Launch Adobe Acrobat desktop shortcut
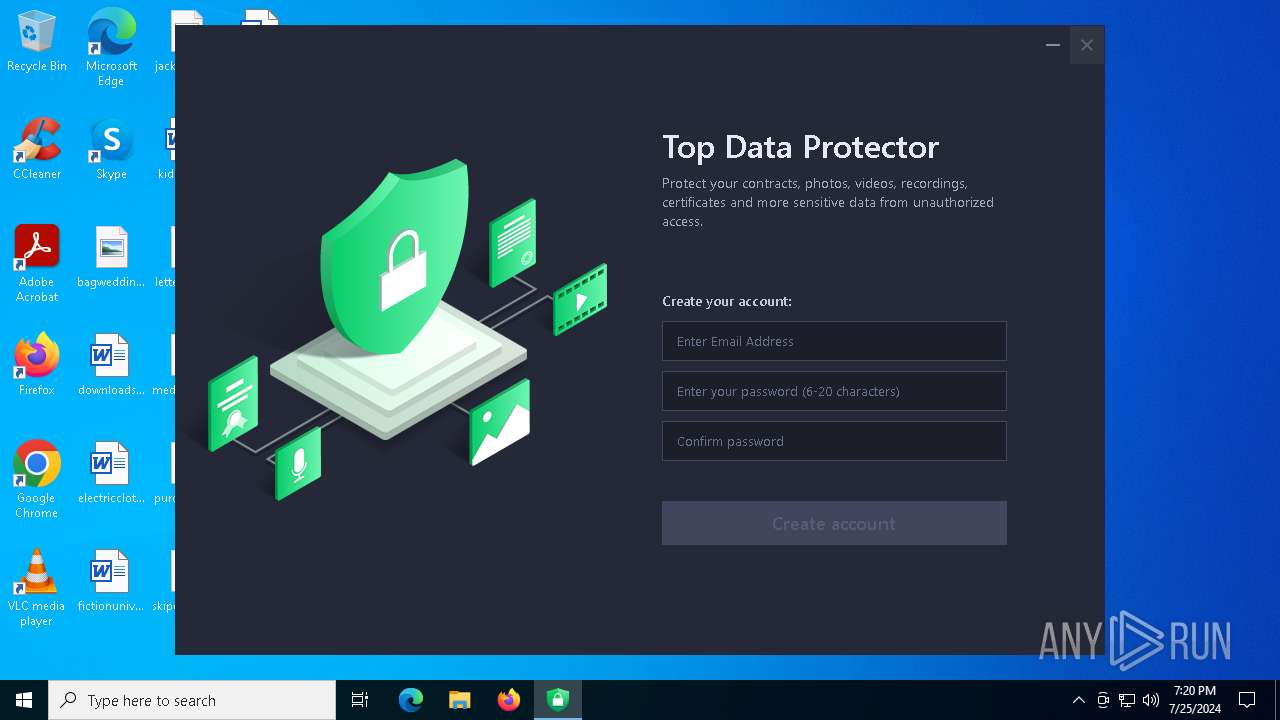The width and height of the screenshot is (1280, 720). [37, 264]
